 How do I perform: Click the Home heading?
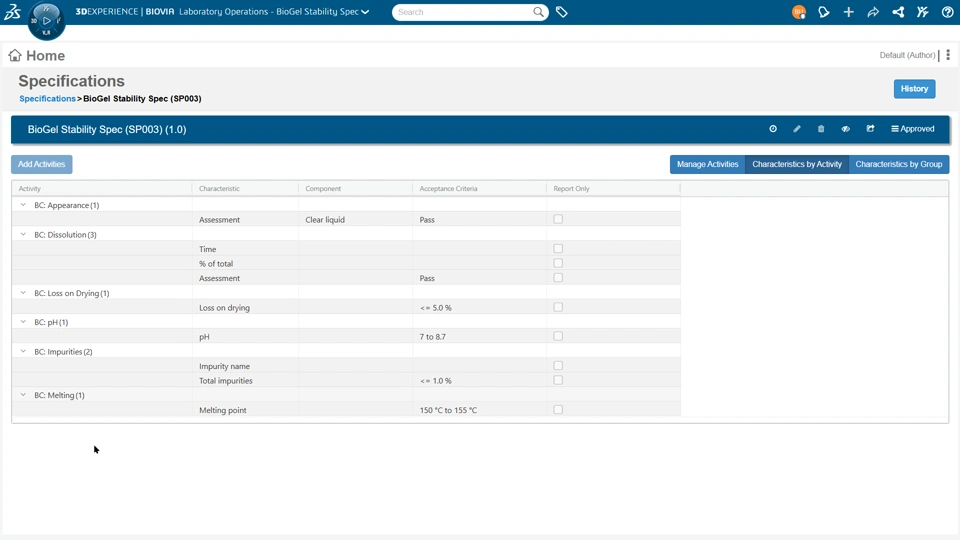click(45, 56)
